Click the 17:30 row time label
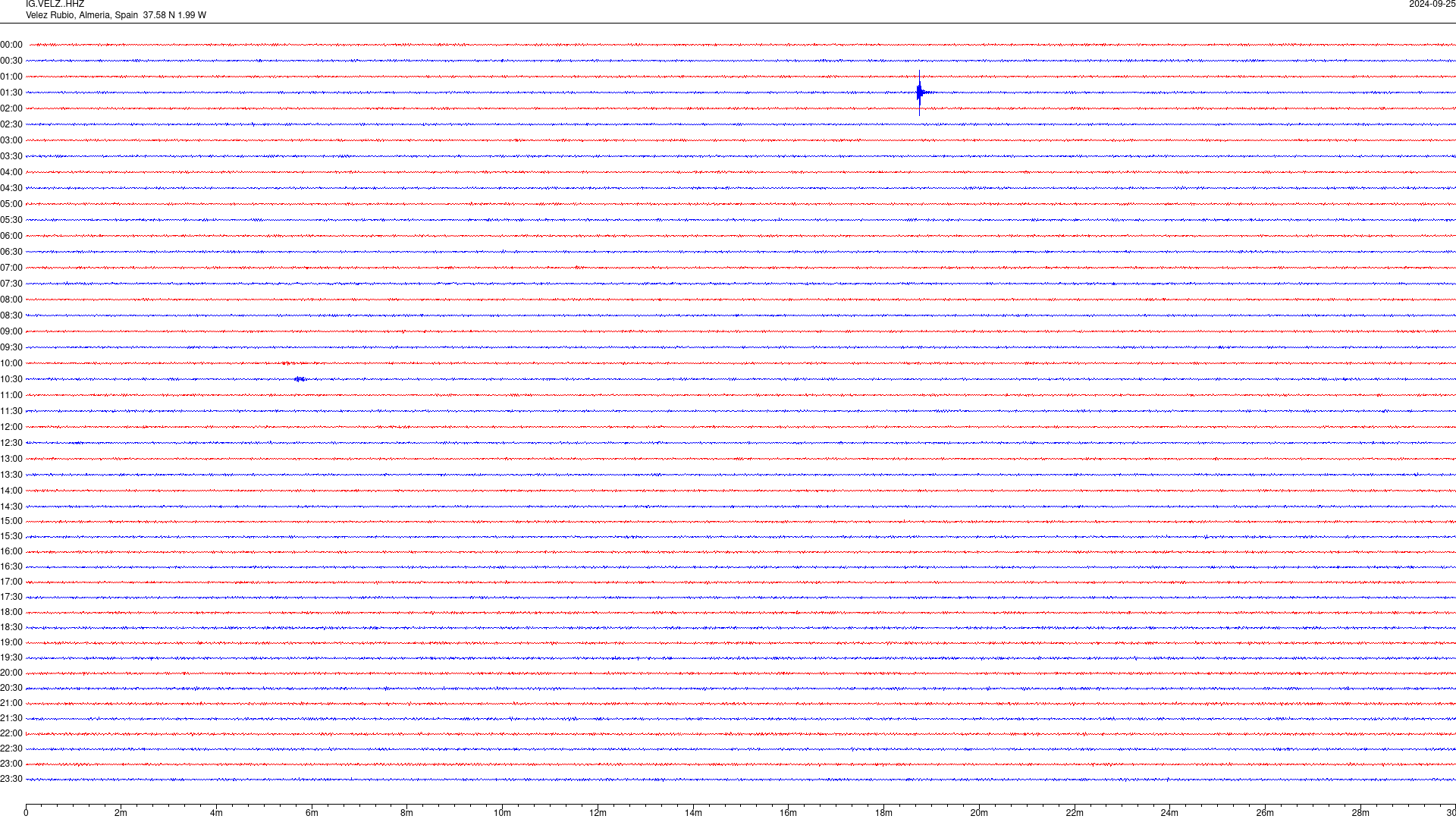Screen dimensions: 1456x819 [11, 597]
